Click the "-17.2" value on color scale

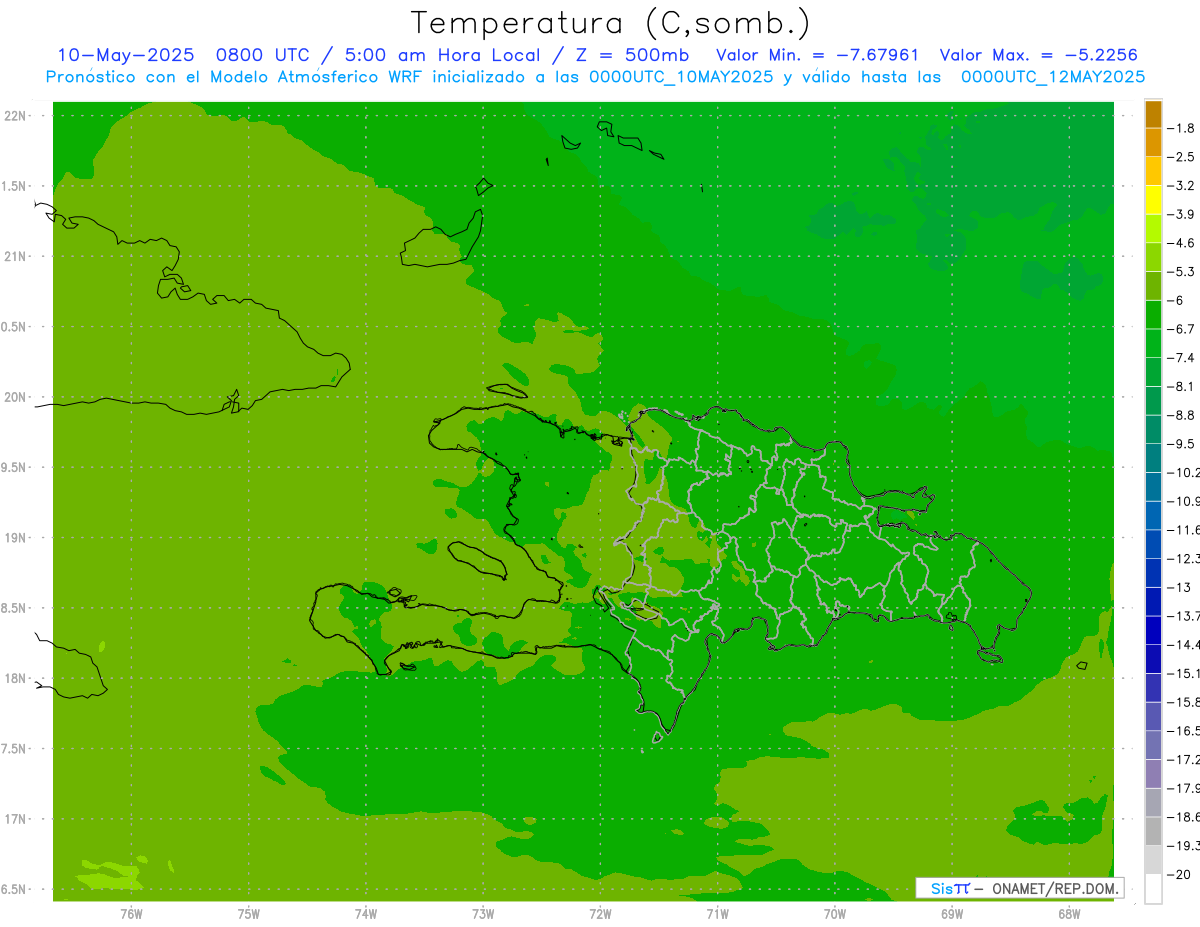point(1185,759)
